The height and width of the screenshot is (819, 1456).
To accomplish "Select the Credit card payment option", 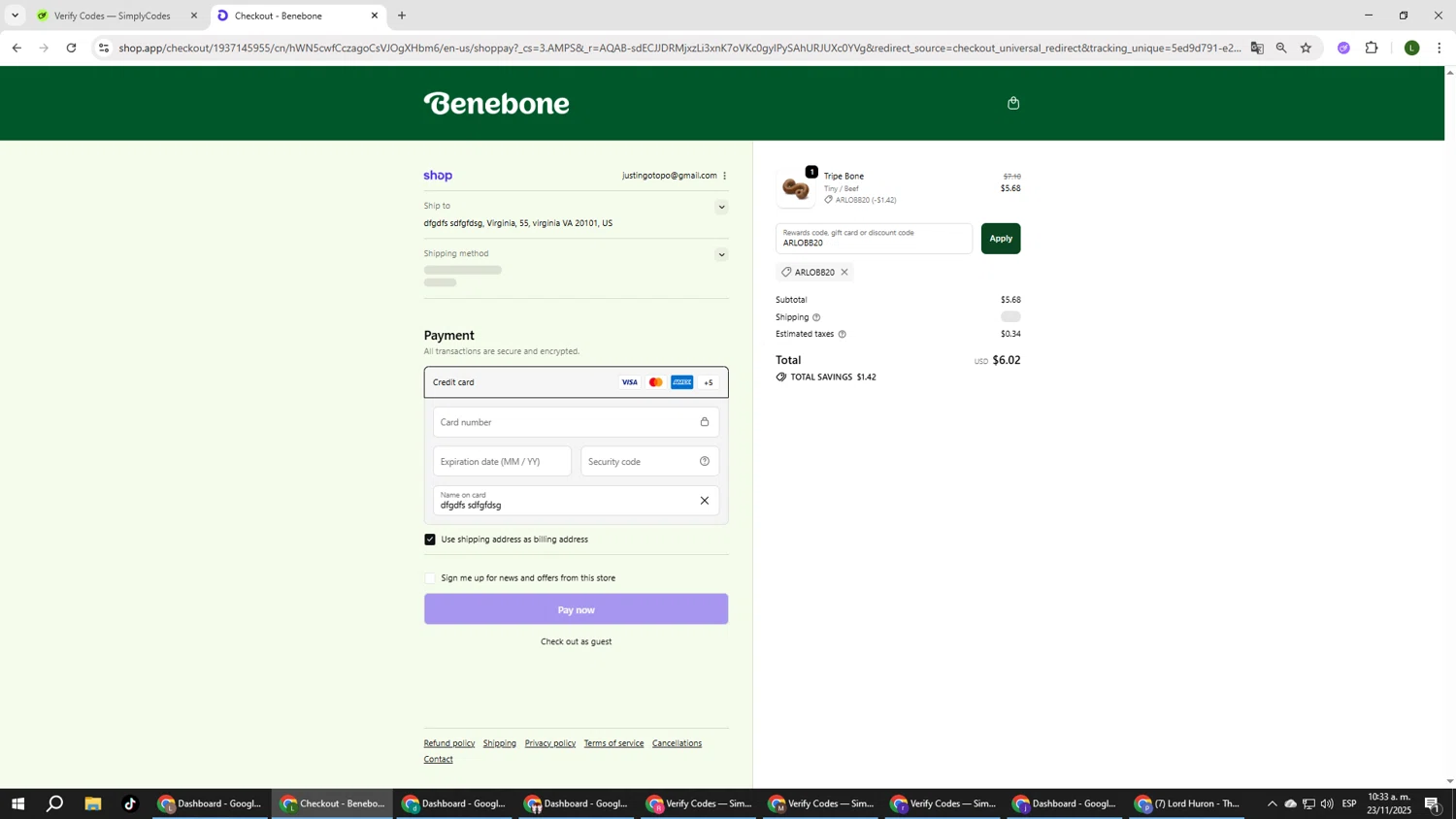I will pos(576,382).
